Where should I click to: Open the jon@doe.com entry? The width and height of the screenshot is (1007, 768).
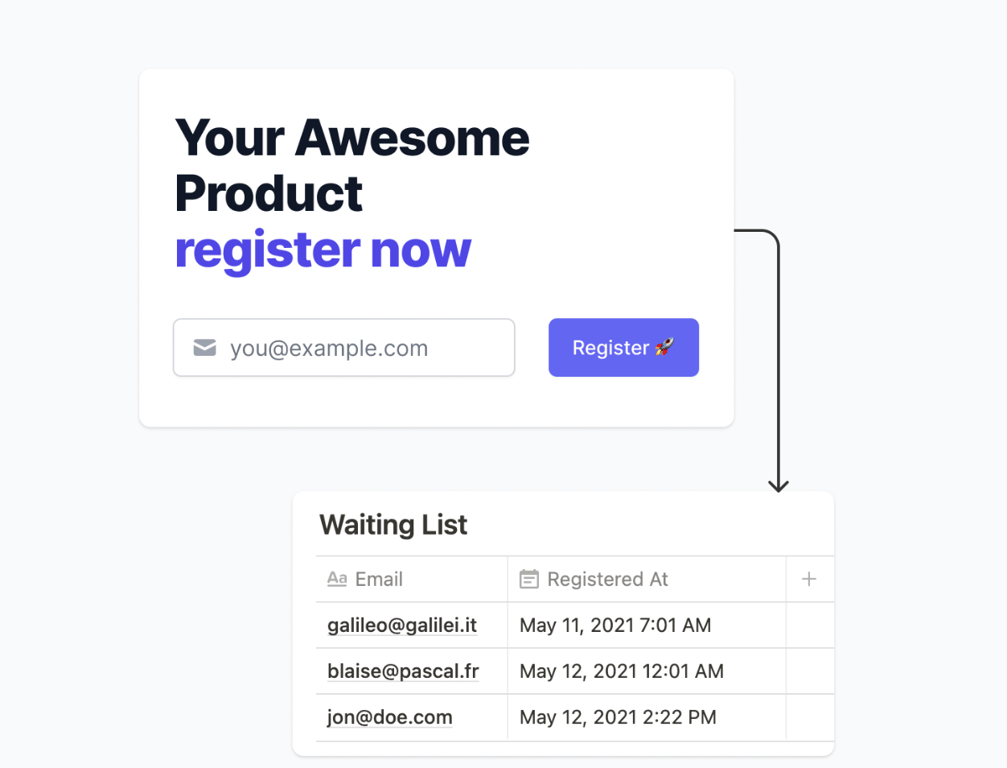pyautogui.click(x=390, y=718)
